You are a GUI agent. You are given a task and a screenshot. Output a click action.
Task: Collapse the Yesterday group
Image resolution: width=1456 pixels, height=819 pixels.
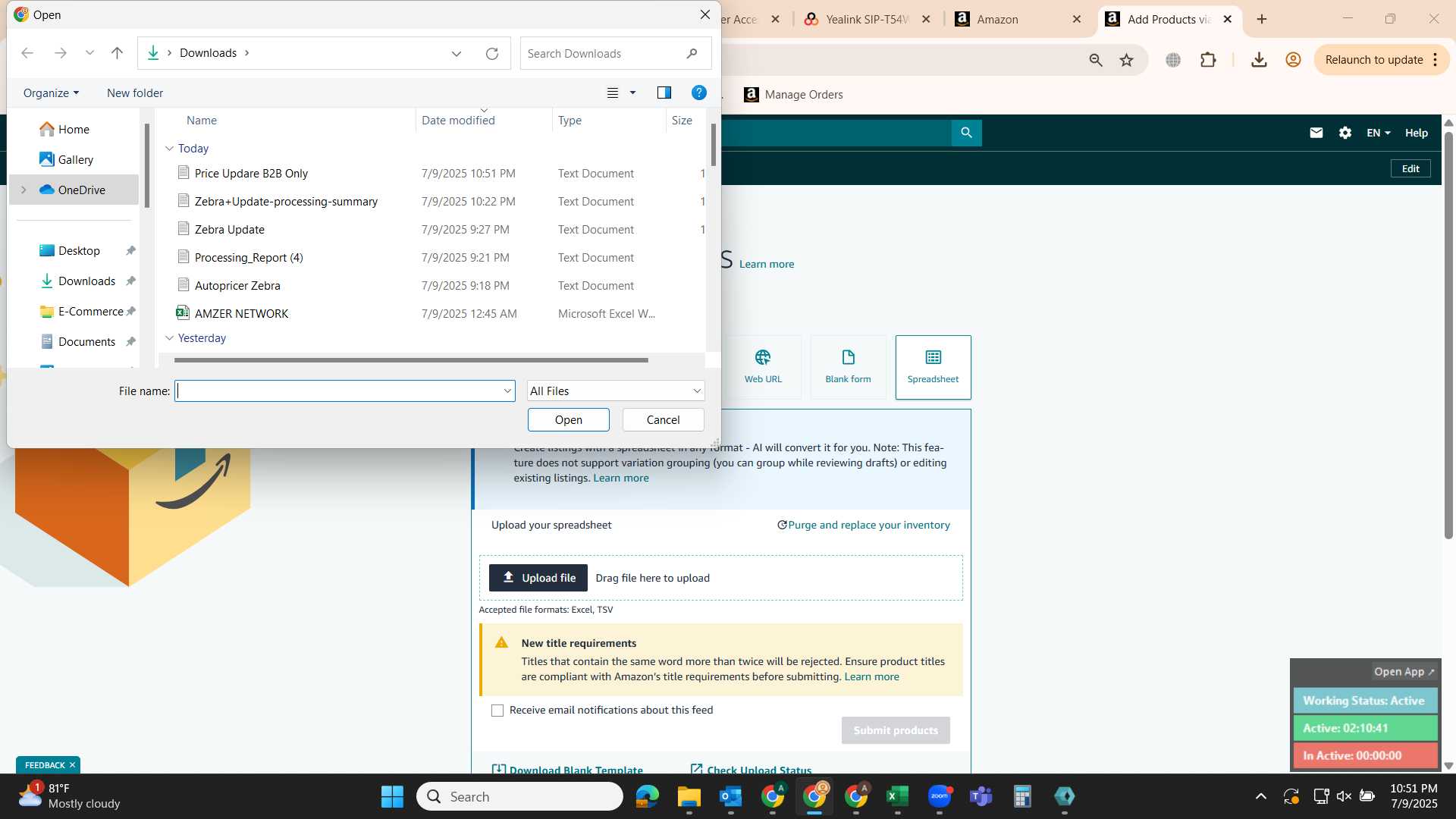169,338
